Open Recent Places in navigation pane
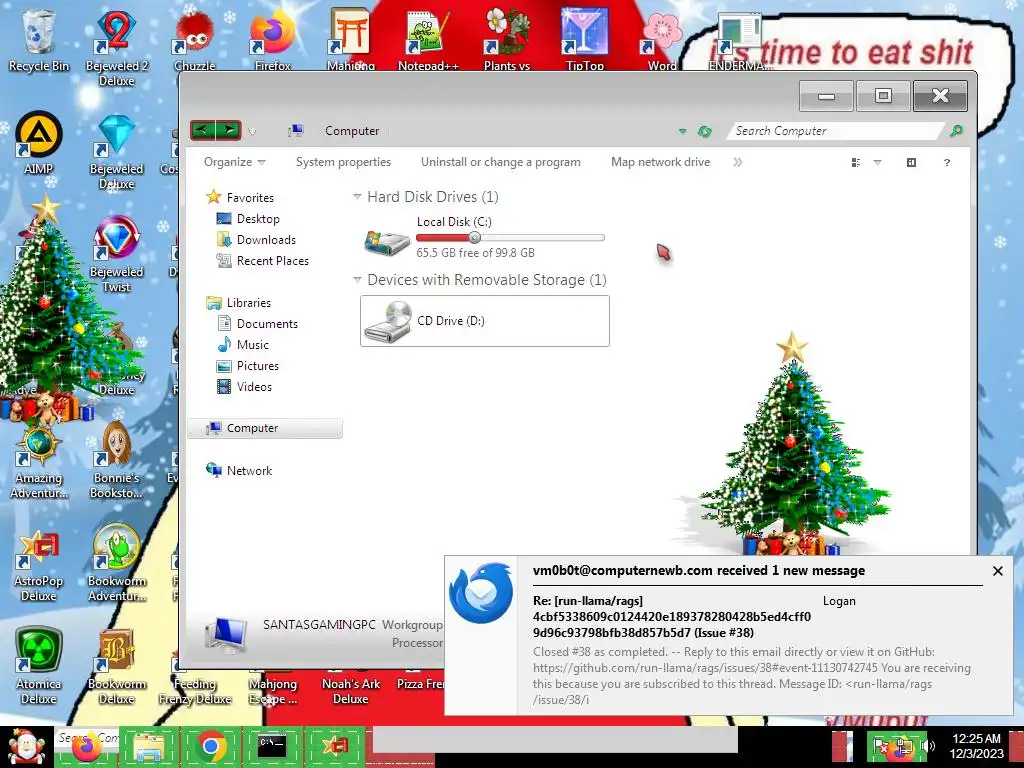1024x768 pixels. pyautogui.click(x=263, y=261)
